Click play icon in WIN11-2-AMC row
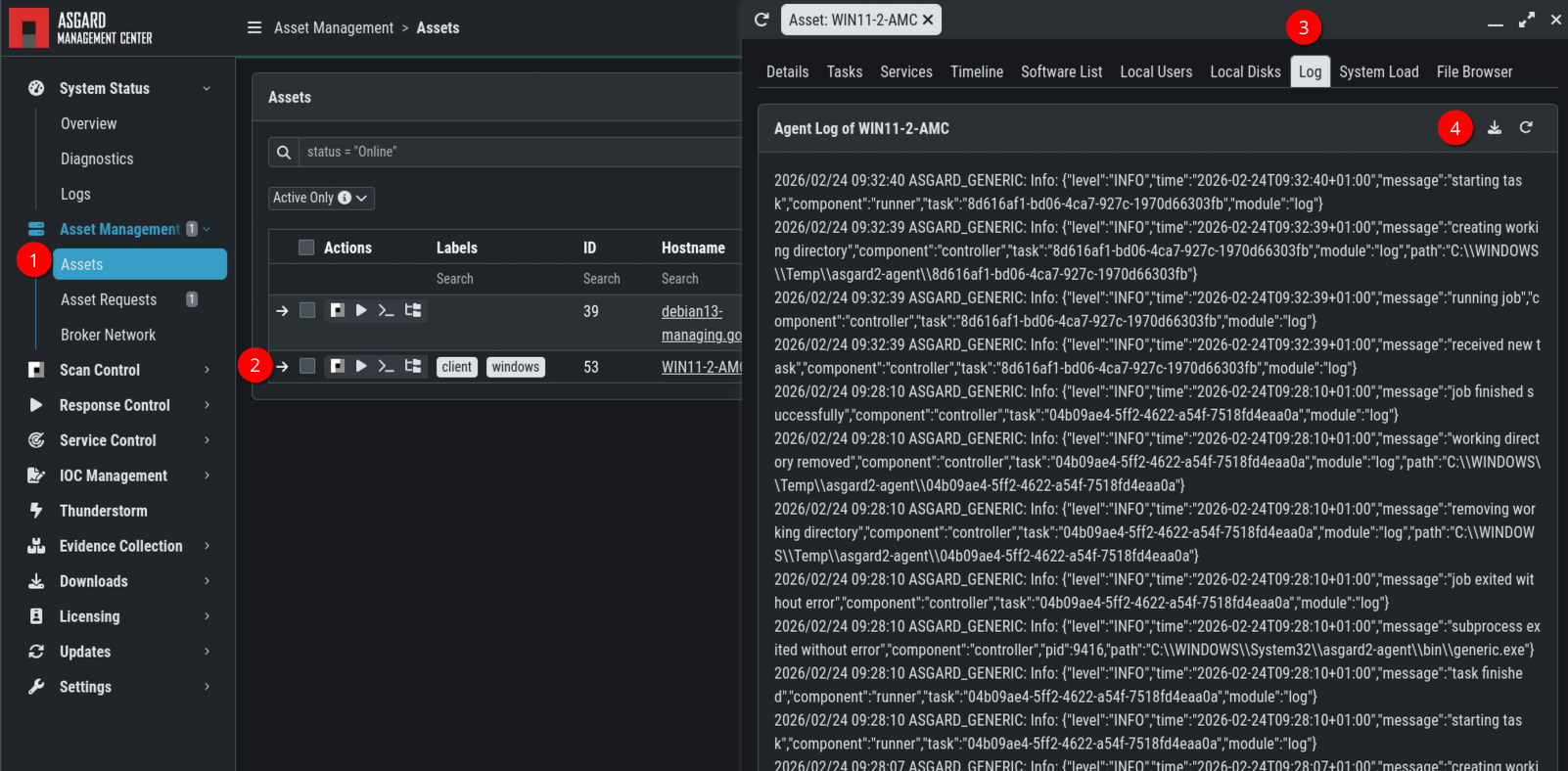This screenshot has height=771, width=1568. [x=361, y=366]
